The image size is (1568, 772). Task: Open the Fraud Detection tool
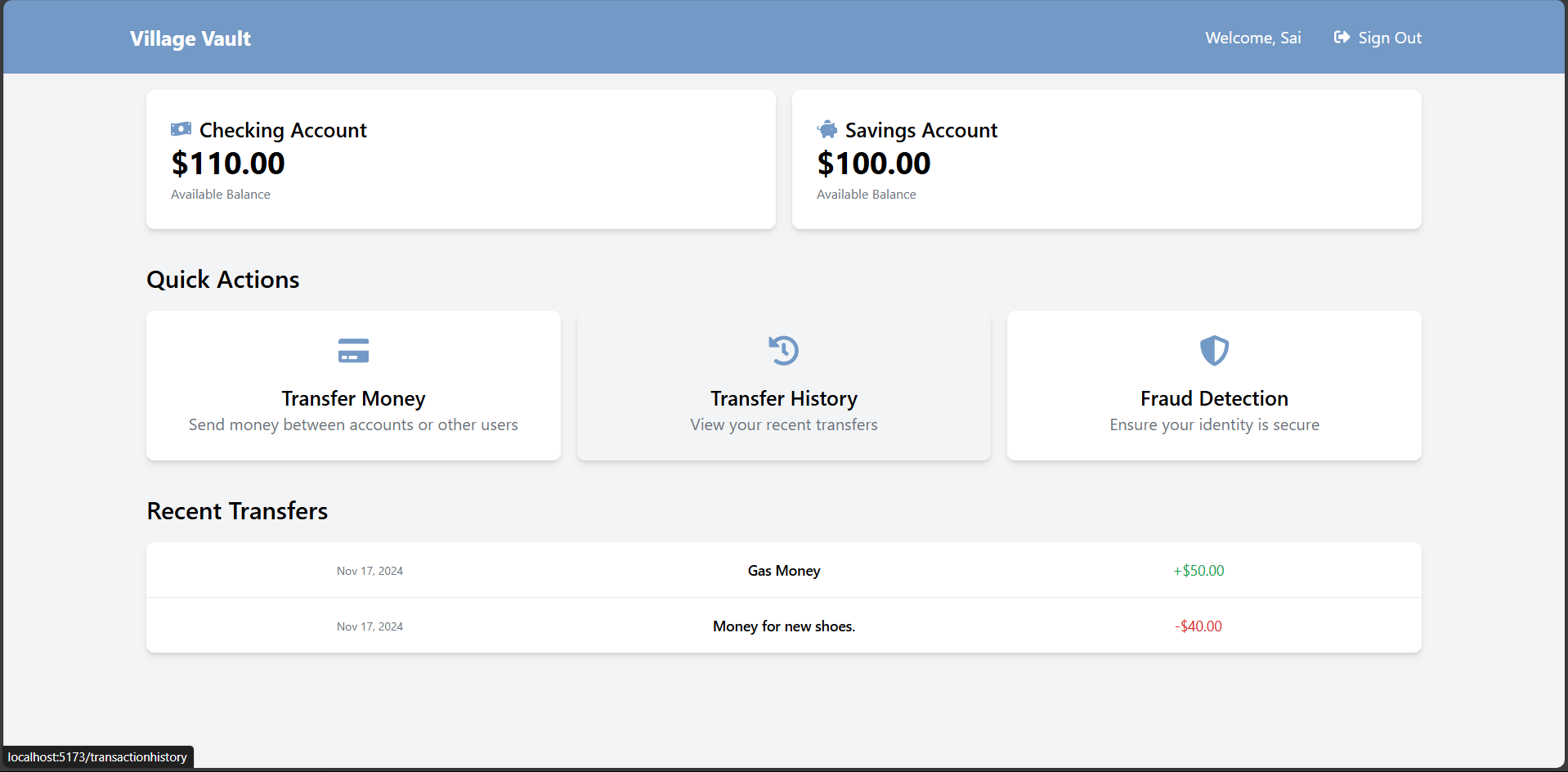coord(1214,385)
